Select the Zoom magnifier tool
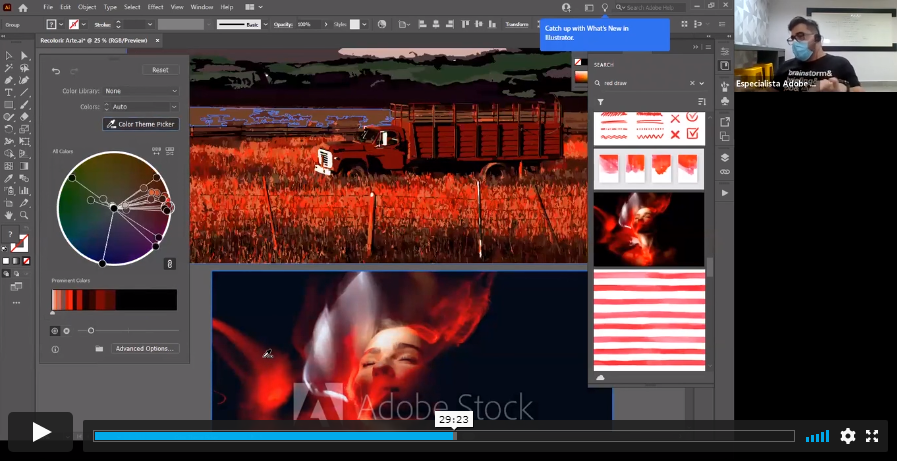 [24, 215]
